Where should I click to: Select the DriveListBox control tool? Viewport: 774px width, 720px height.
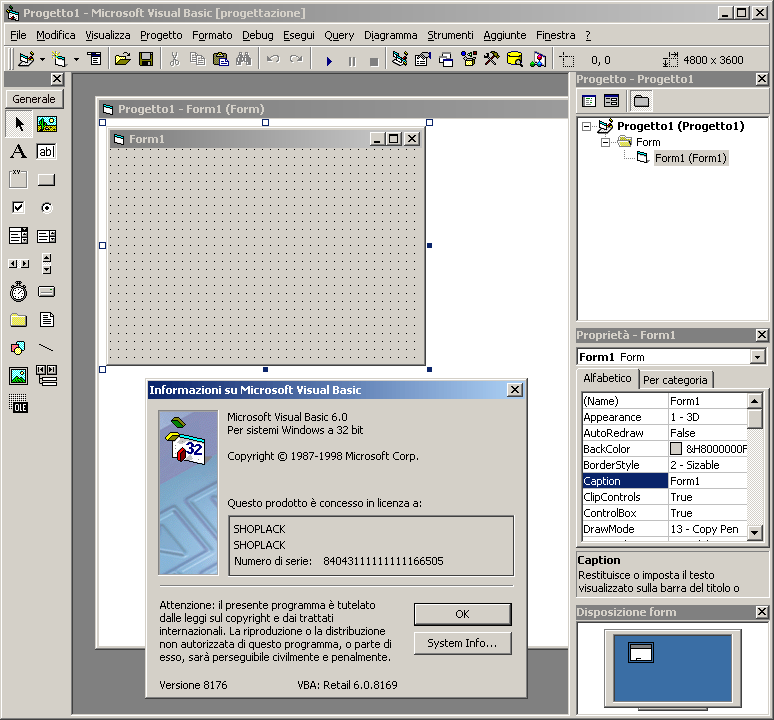point(47,292)
